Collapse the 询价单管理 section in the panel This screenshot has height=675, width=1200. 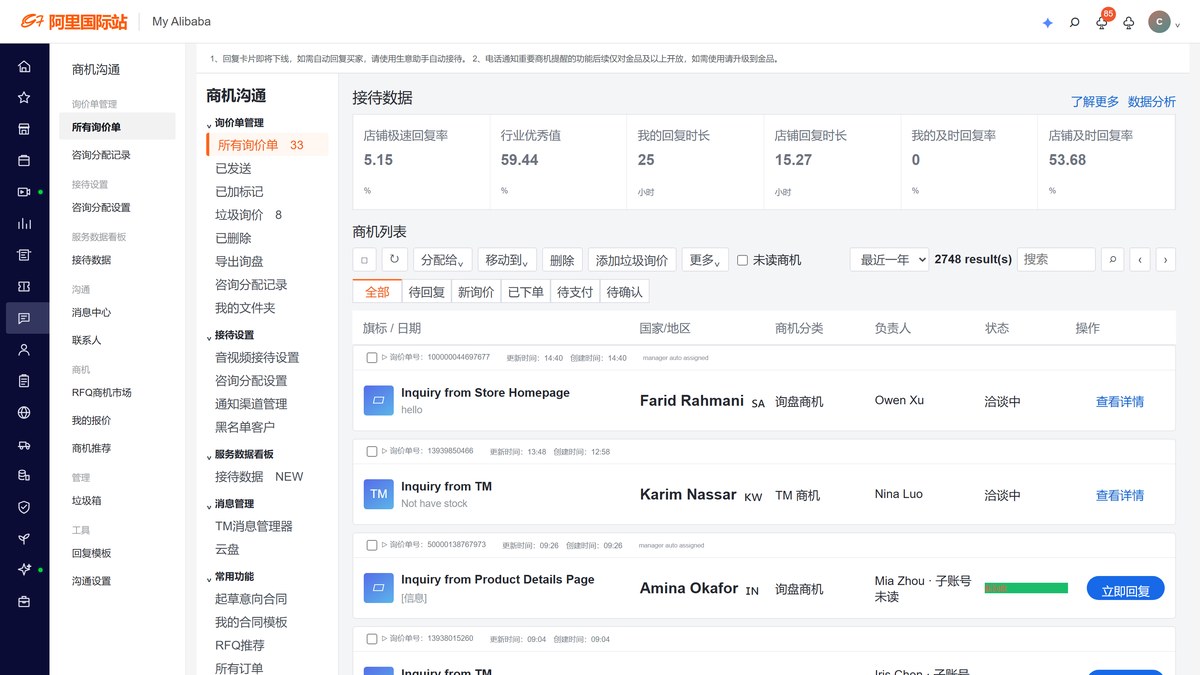(235, 123)
